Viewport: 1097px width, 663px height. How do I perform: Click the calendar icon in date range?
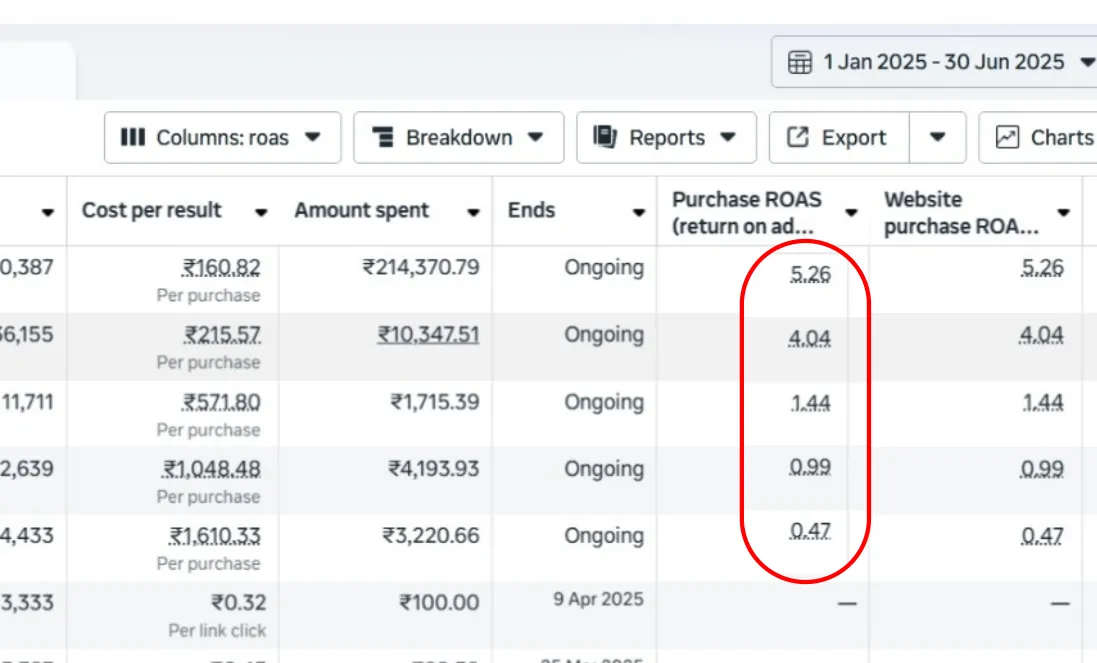pos(800,62)
